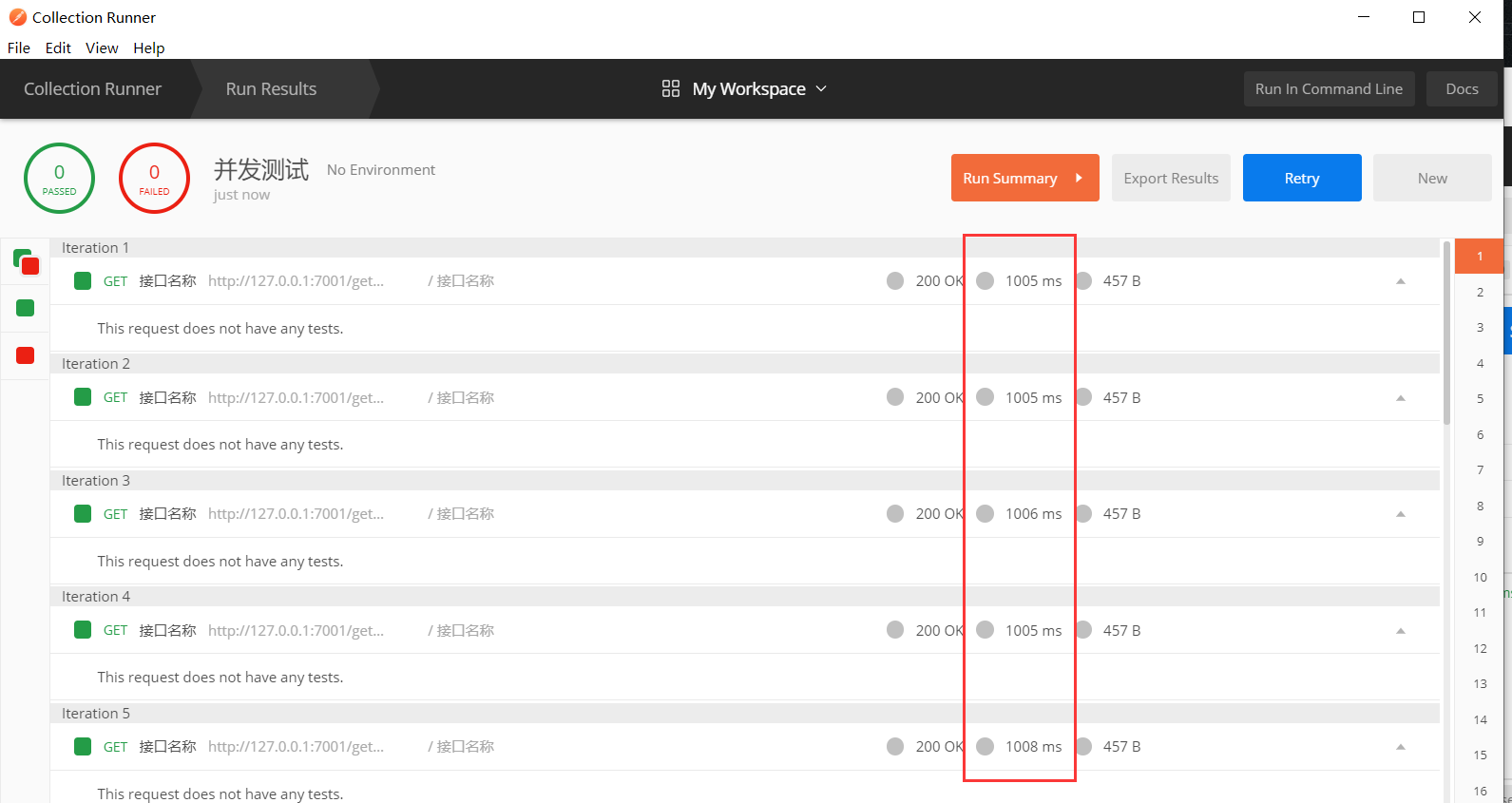Click the no-tests message under Iteration 2
Screen dimensions: 1512x803
[x=220, y=444]
